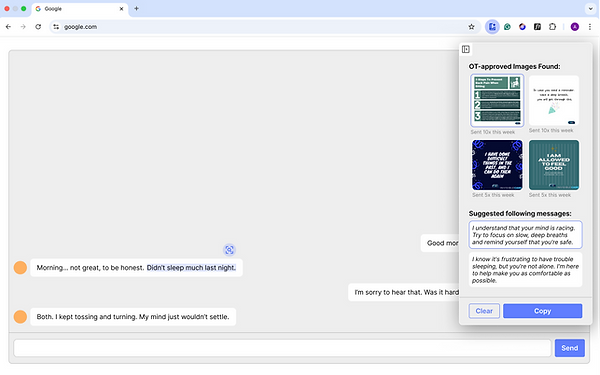The width and height of the screenshot is (600, 375).
Task: Click 'OT-approved Images Found:' heading
Action: [x=514, y=66]
